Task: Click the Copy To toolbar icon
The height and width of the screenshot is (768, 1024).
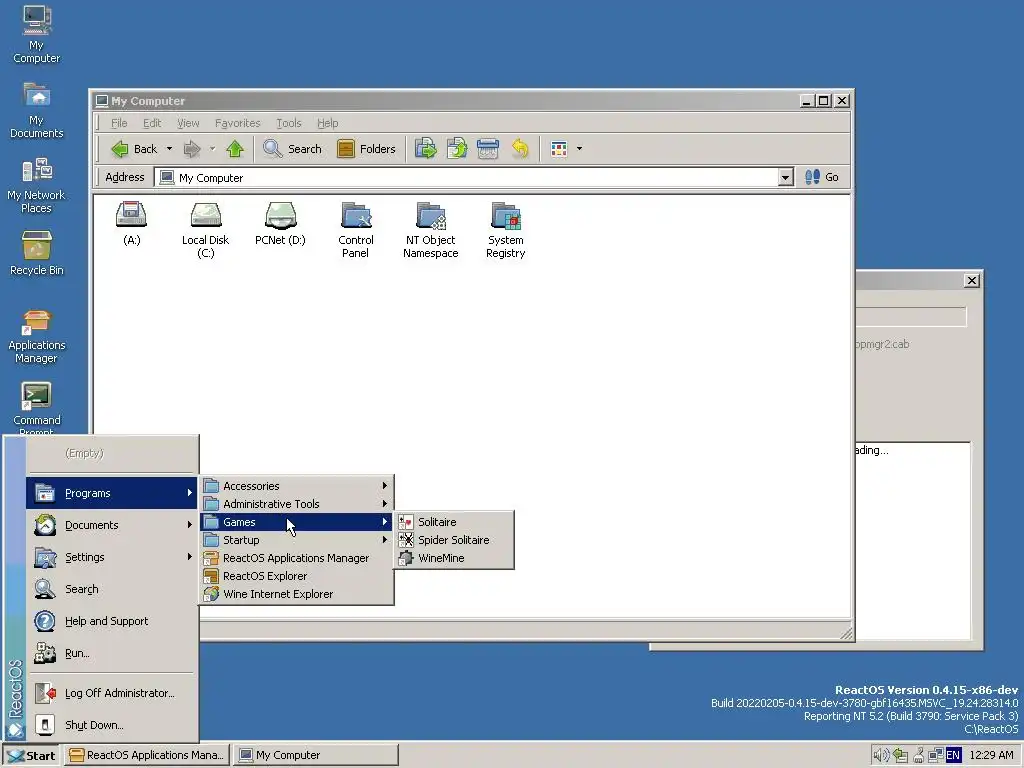Action: pyautogui.click(x=457, y=149)
